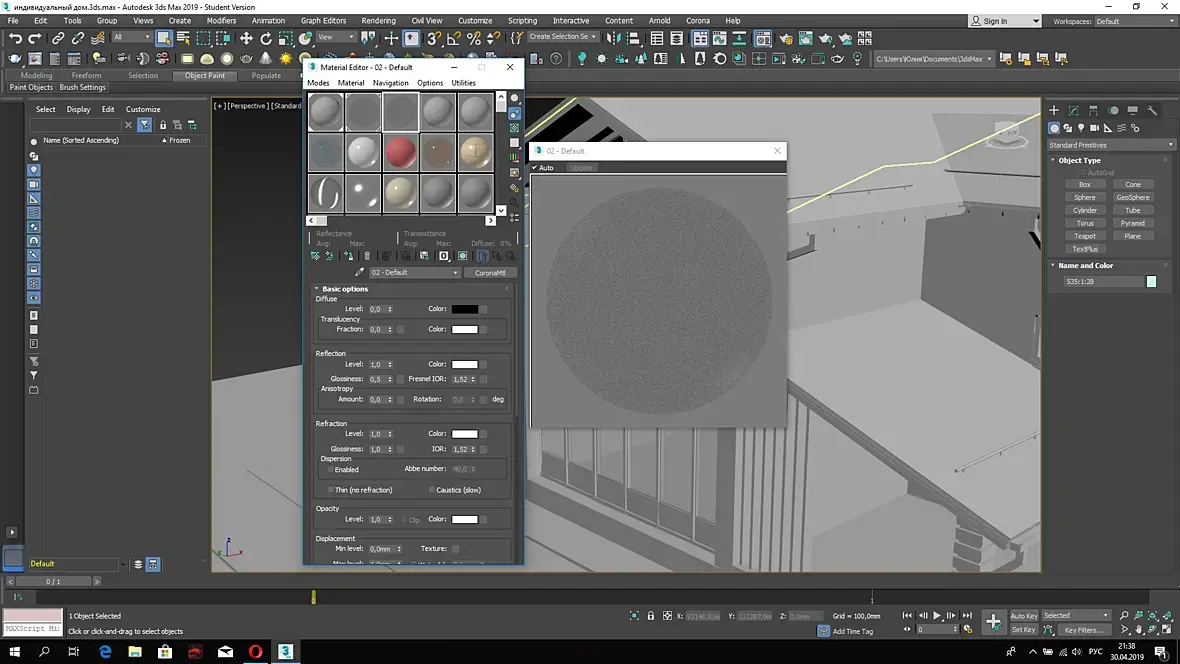
Task: Open the Navigation menu in Material Editor
Action: click(x=390, y=83)
